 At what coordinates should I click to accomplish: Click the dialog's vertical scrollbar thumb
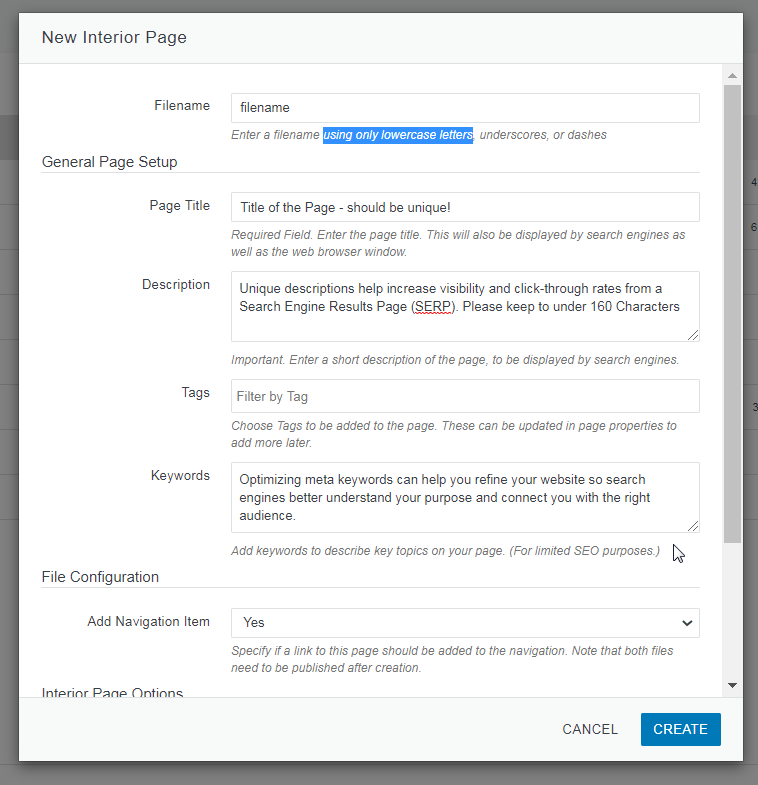pyautogui.click(x=732, y=310)
